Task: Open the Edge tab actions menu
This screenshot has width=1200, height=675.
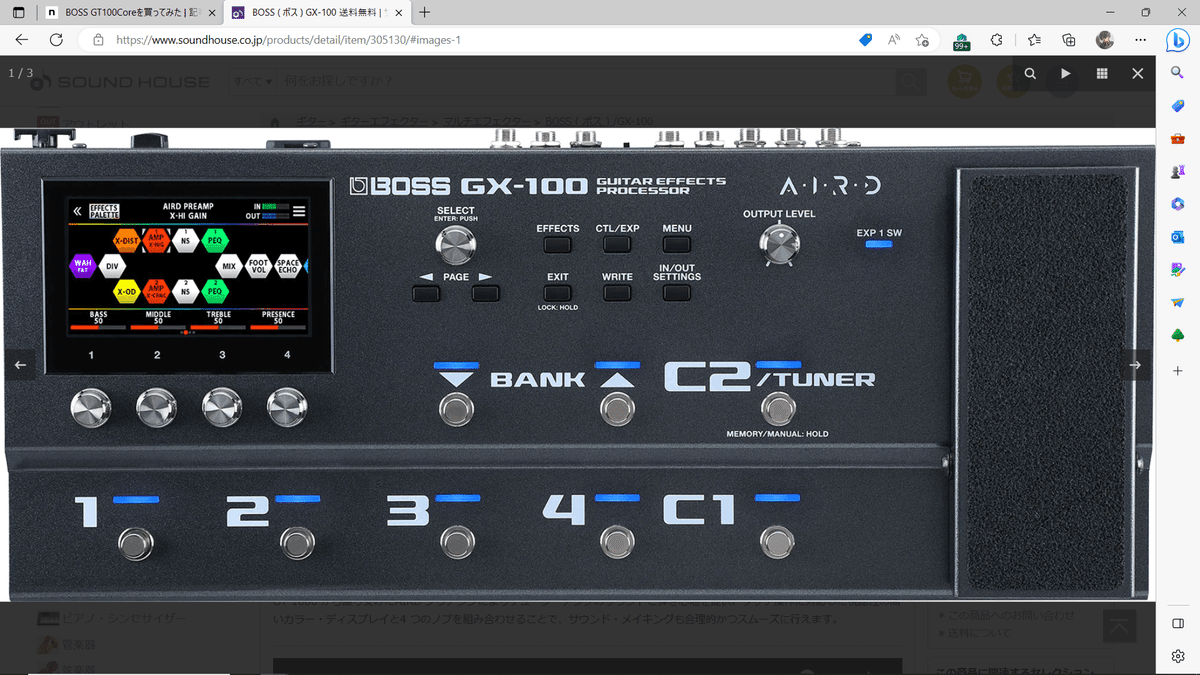Action: 18,13
